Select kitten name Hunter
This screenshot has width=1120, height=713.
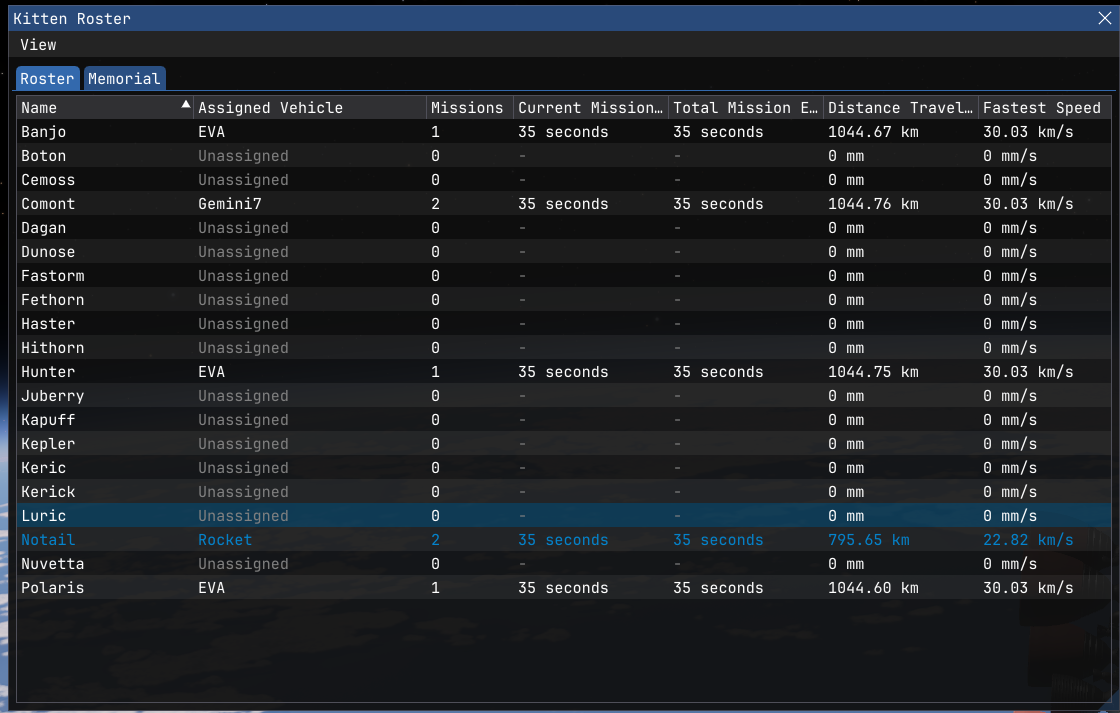[48, 372]
